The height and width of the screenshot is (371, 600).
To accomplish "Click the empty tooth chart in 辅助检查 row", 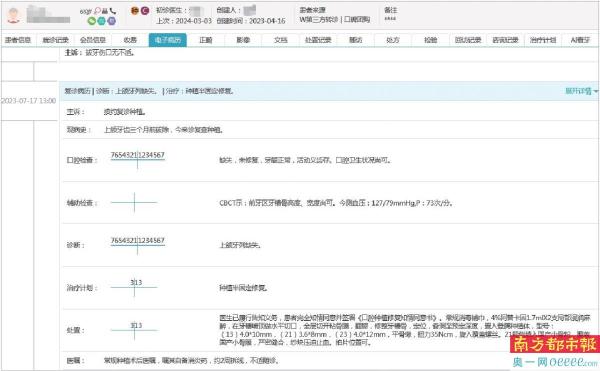I will click(134, 202).
